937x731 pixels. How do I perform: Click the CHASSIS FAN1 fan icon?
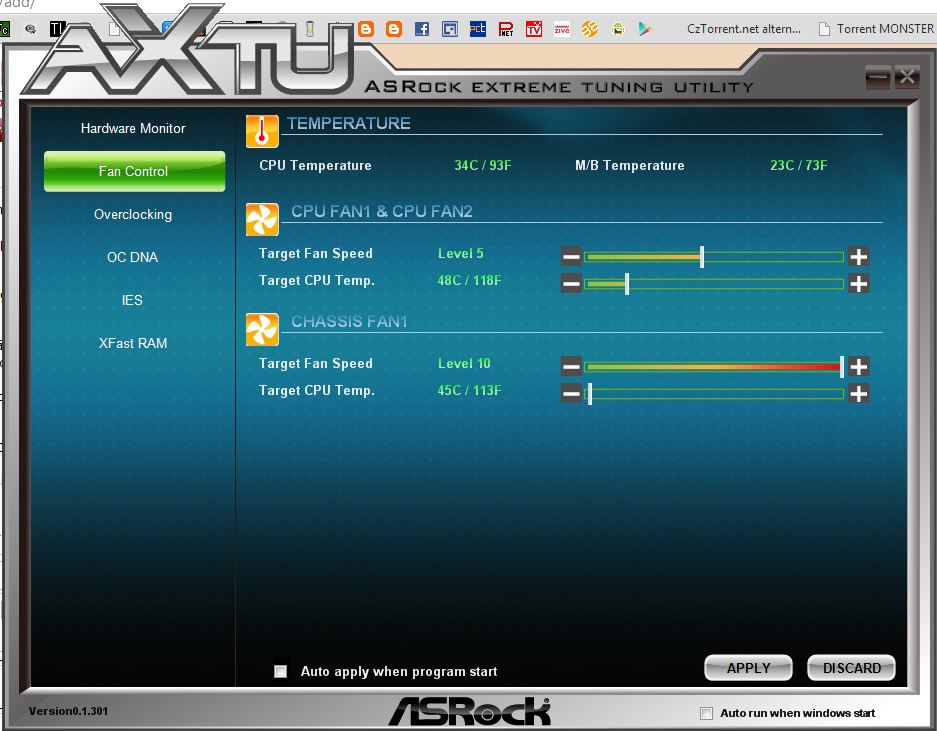point(262,329)
